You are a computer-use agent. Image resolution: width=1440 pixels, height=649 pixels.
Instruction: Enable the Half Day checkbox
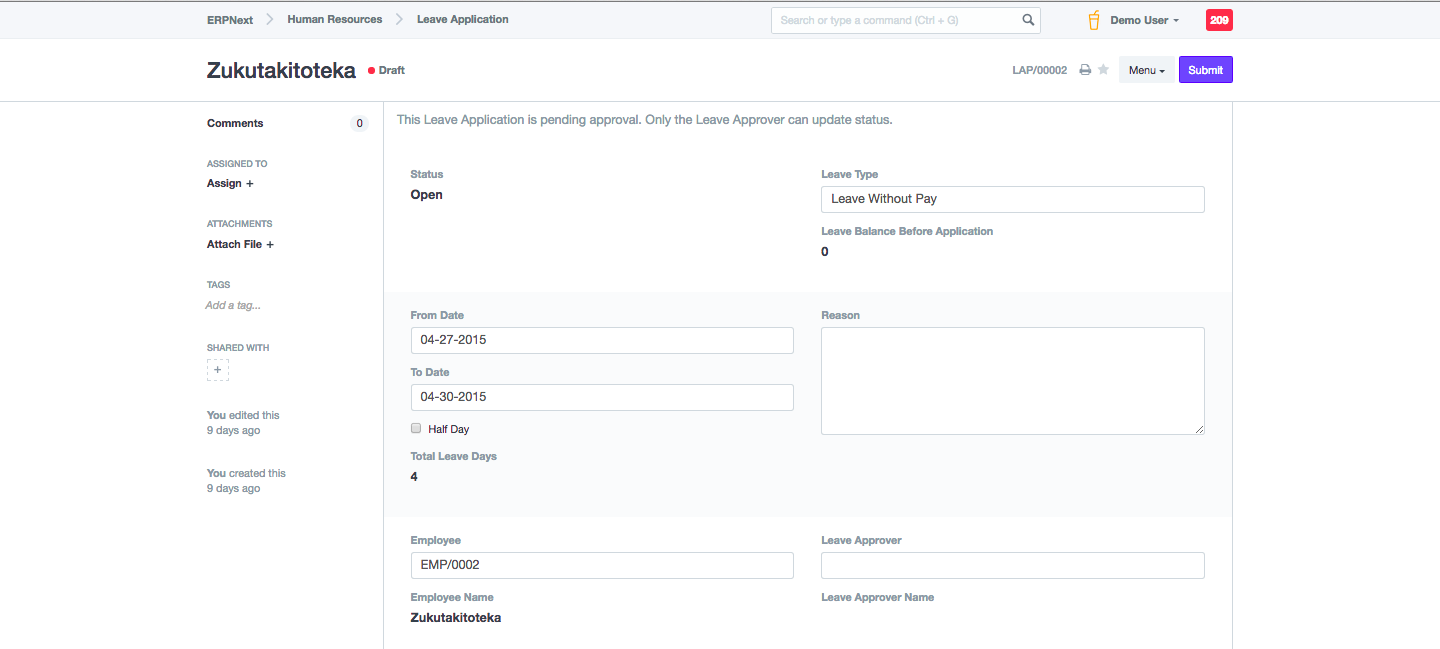(416, 428)
